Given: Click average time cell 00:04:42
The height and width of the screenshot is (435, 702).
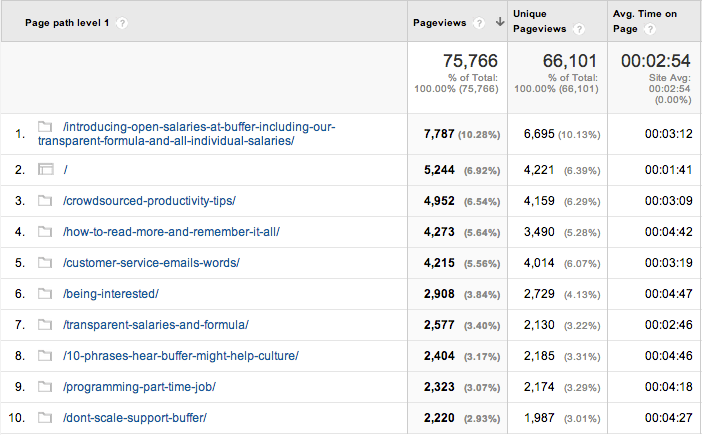Looking at the screenshot, I should tap(669, 232).
